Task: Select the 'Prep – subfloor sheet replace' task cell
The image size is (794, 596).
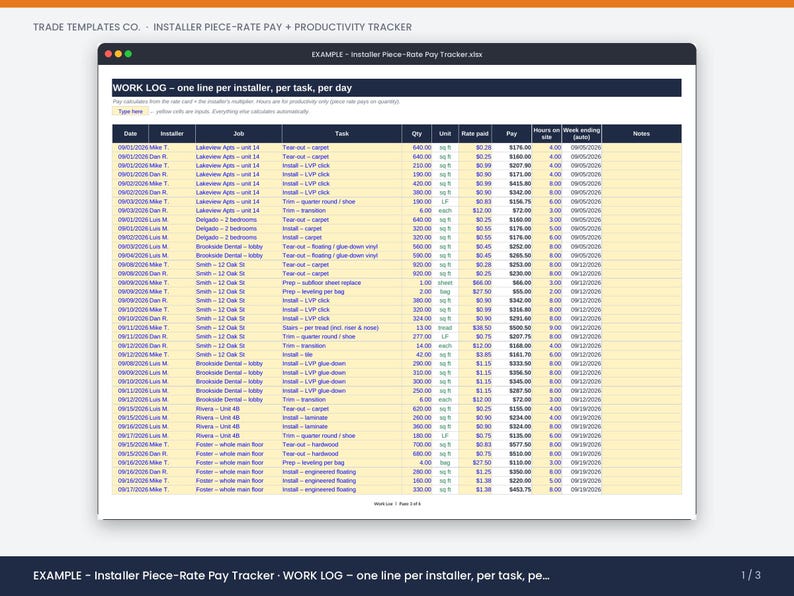Action: point(342,283)
